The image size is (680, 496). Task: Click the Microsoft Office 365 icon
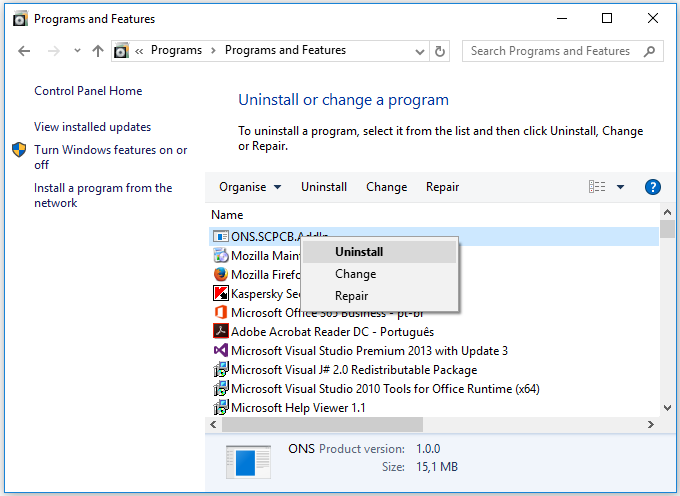[221, 313]
